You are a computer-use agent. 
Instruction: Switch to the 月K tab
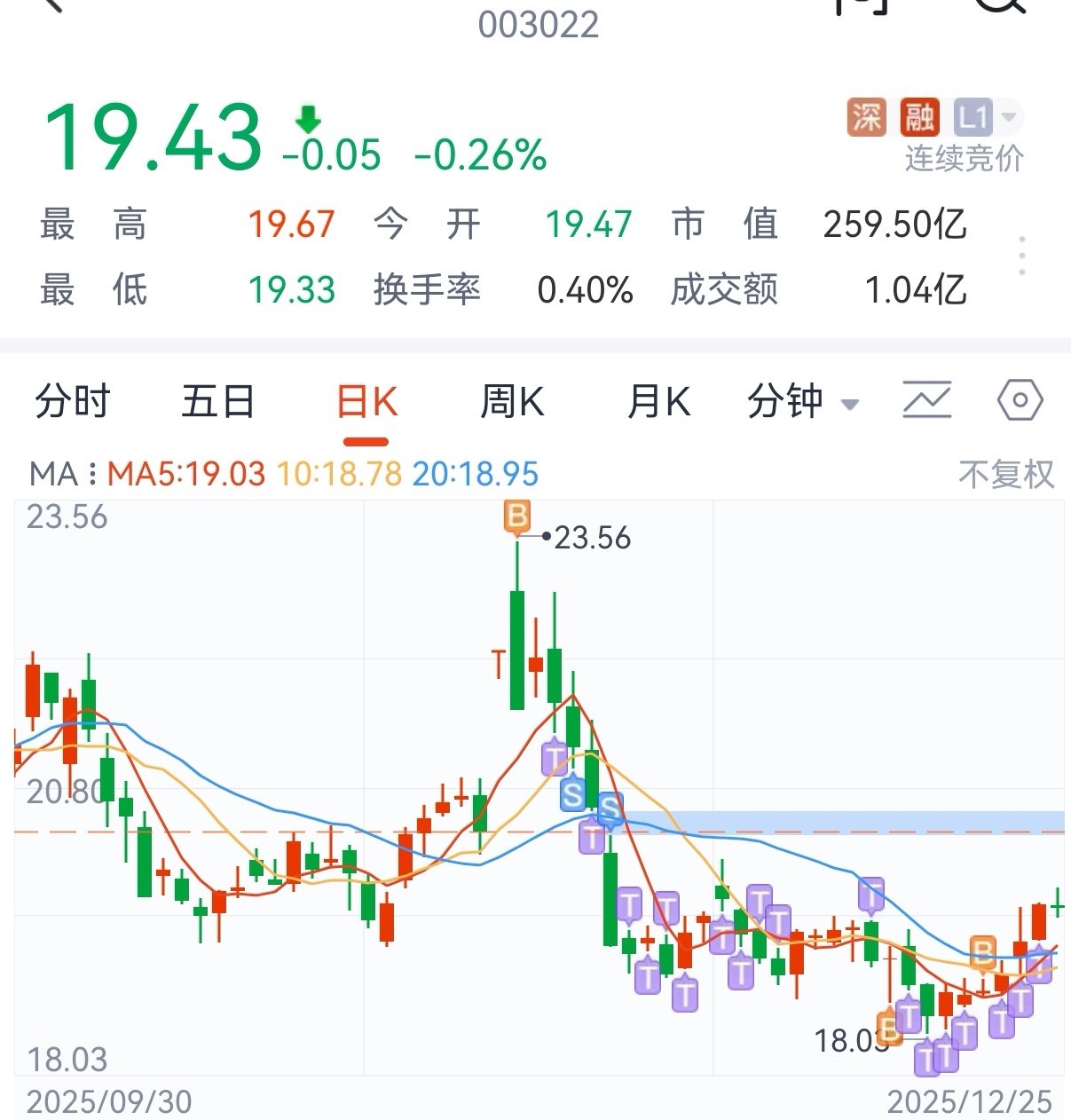658,401
